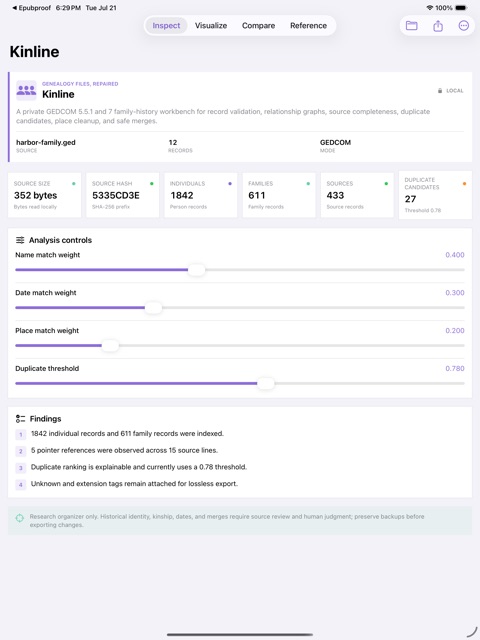Adjust the Name match weight slider

pyautogui.click(x=196, y=270)
